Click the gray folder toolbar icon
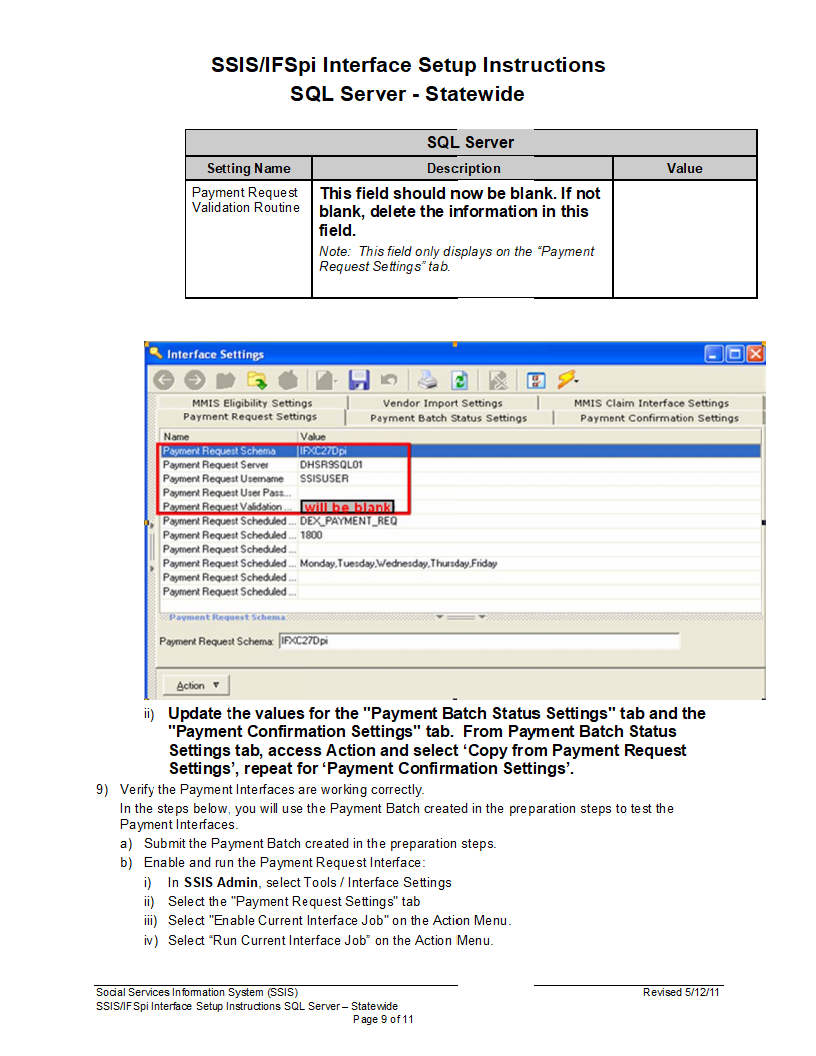The image size is (816, 1056). pyautogui.click(x=226, y=381)
